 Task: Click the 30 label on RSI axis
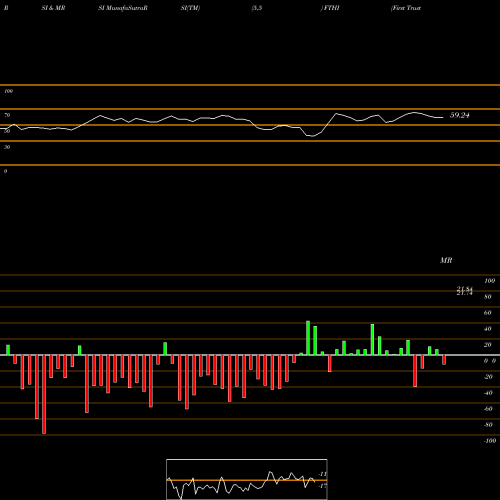(7, 147)
